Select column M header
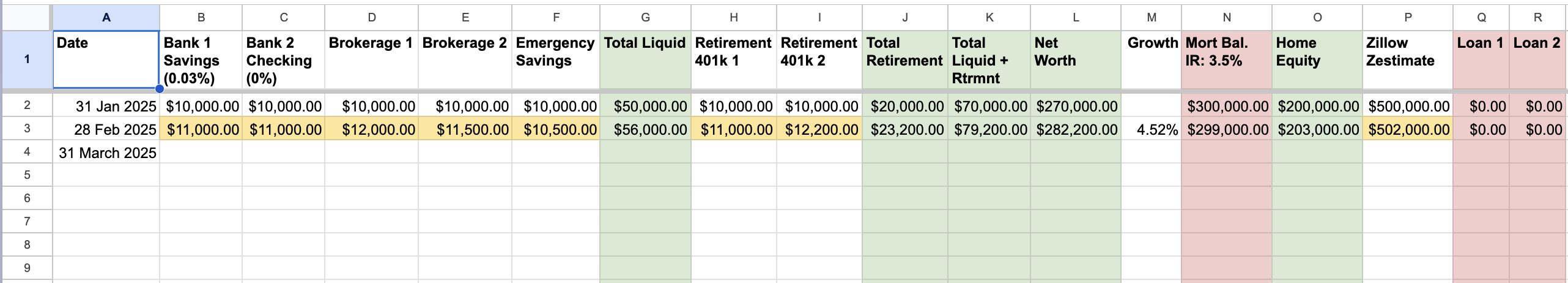1568x283 pixels. [1151, 18]
